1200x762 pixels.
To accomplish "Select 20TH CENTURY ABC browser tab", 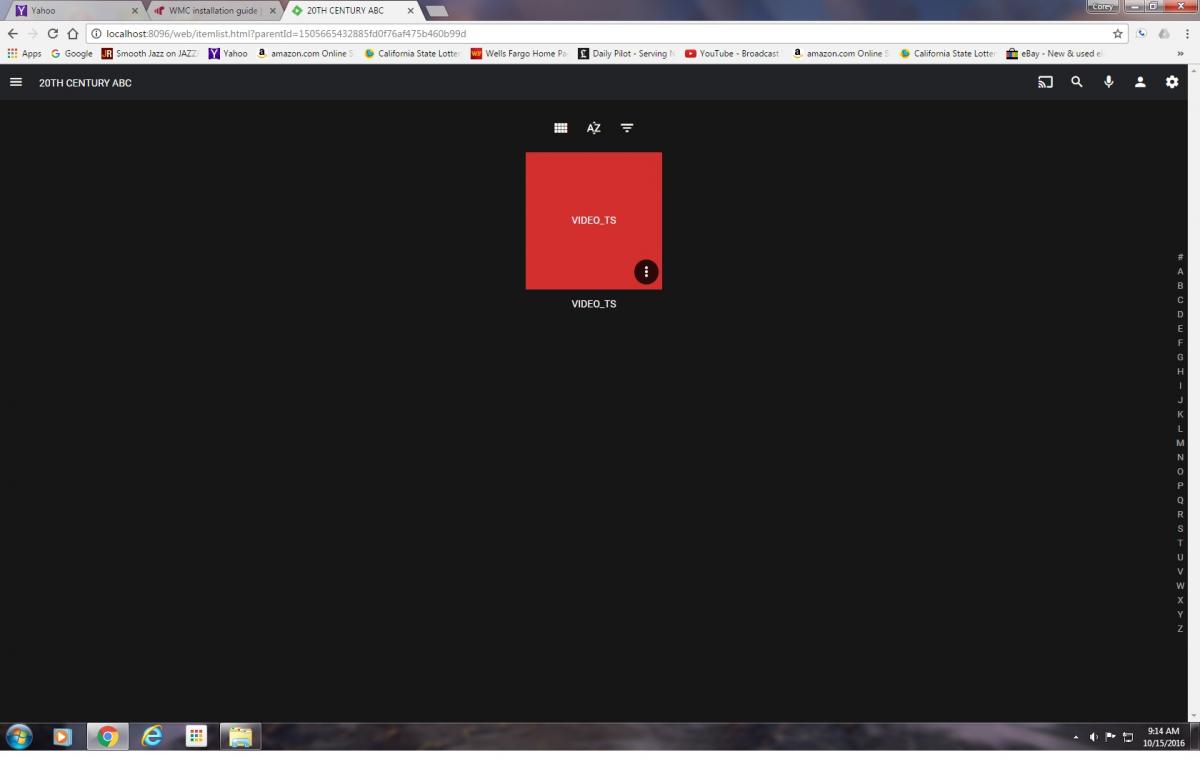I will 353,10.
